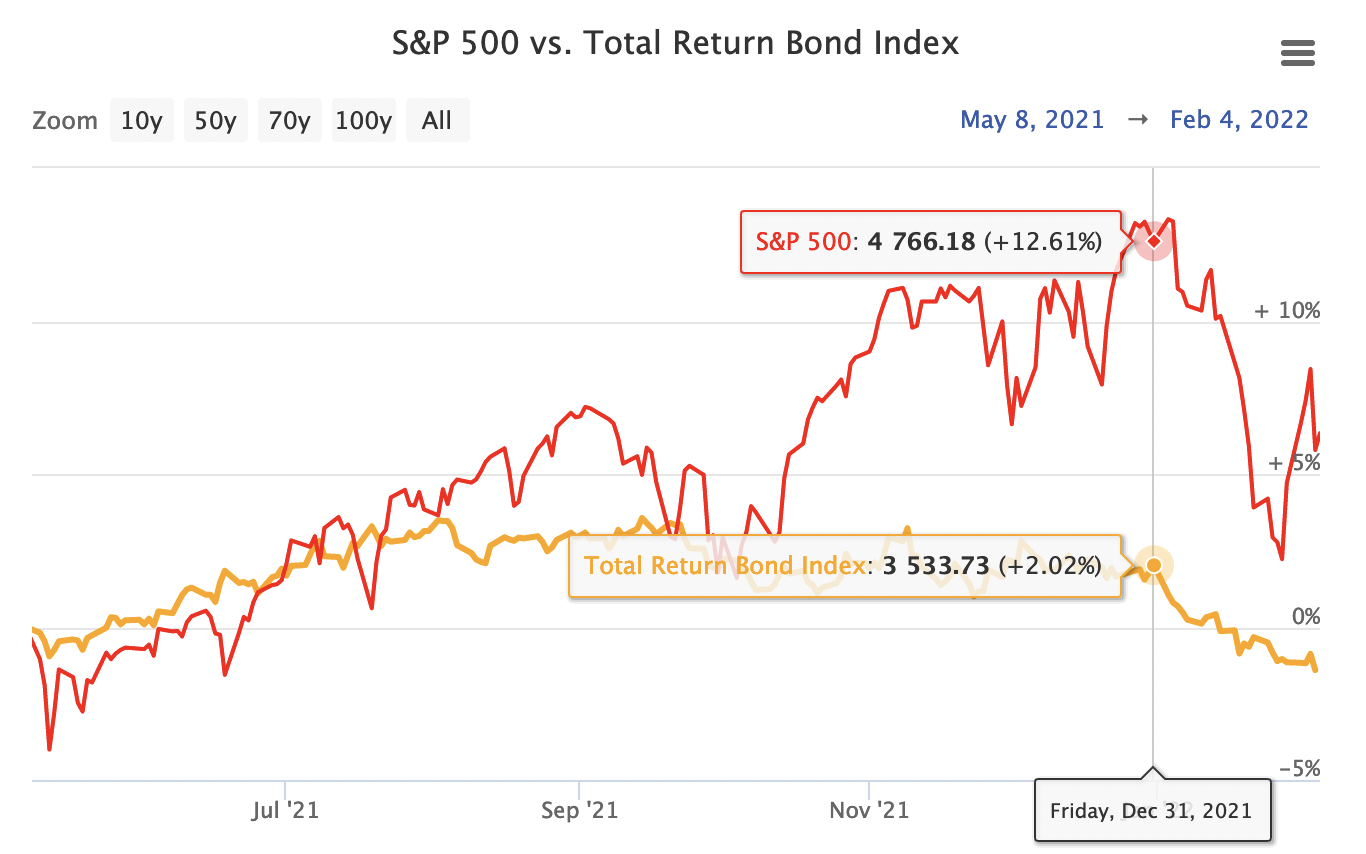Edit the May 8, 2021 start date
The image size is (1366, 854).
(x=1032, y=120)
